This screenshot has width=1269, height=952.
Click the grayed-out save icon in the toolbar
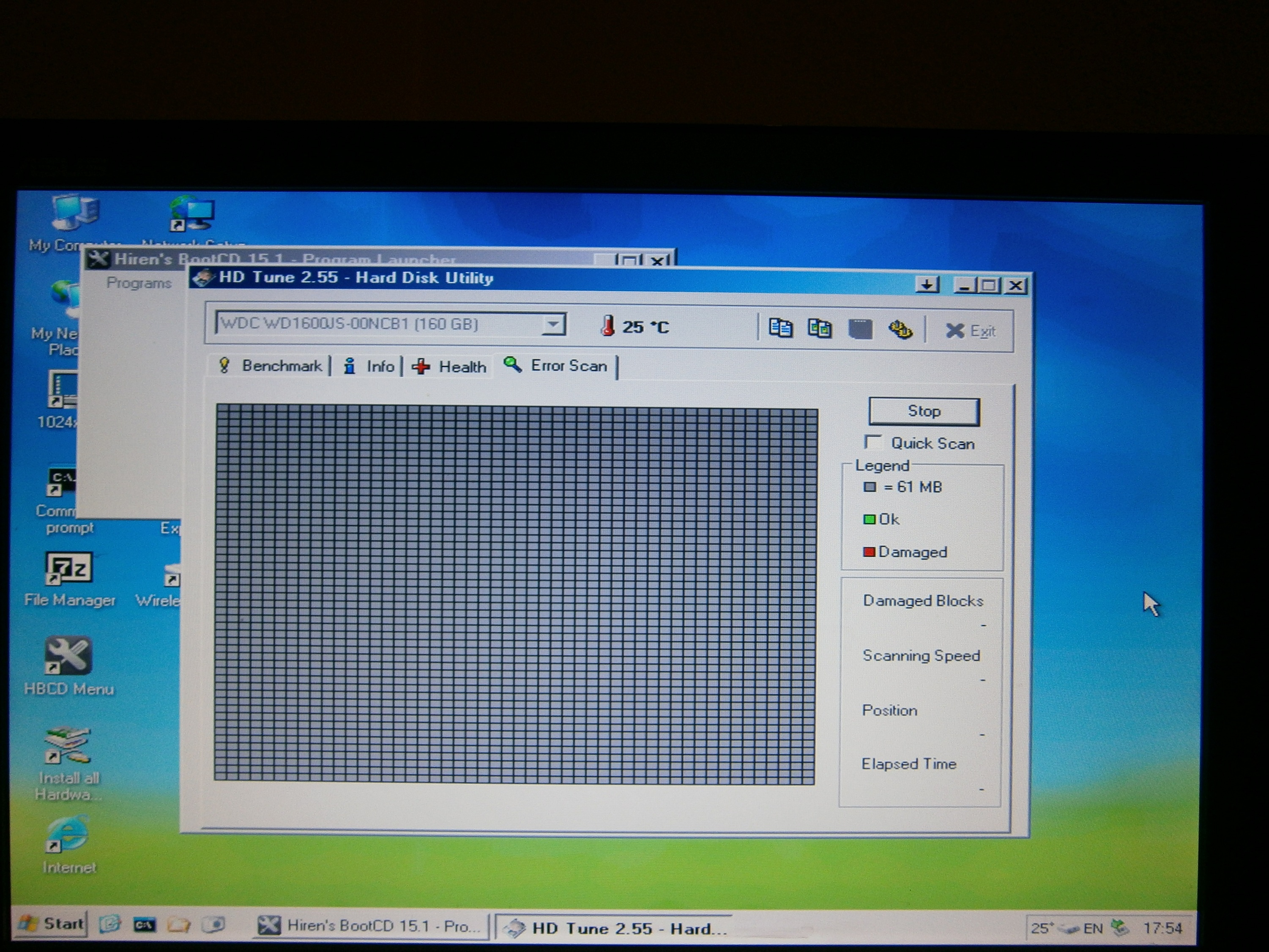point(860,329)
